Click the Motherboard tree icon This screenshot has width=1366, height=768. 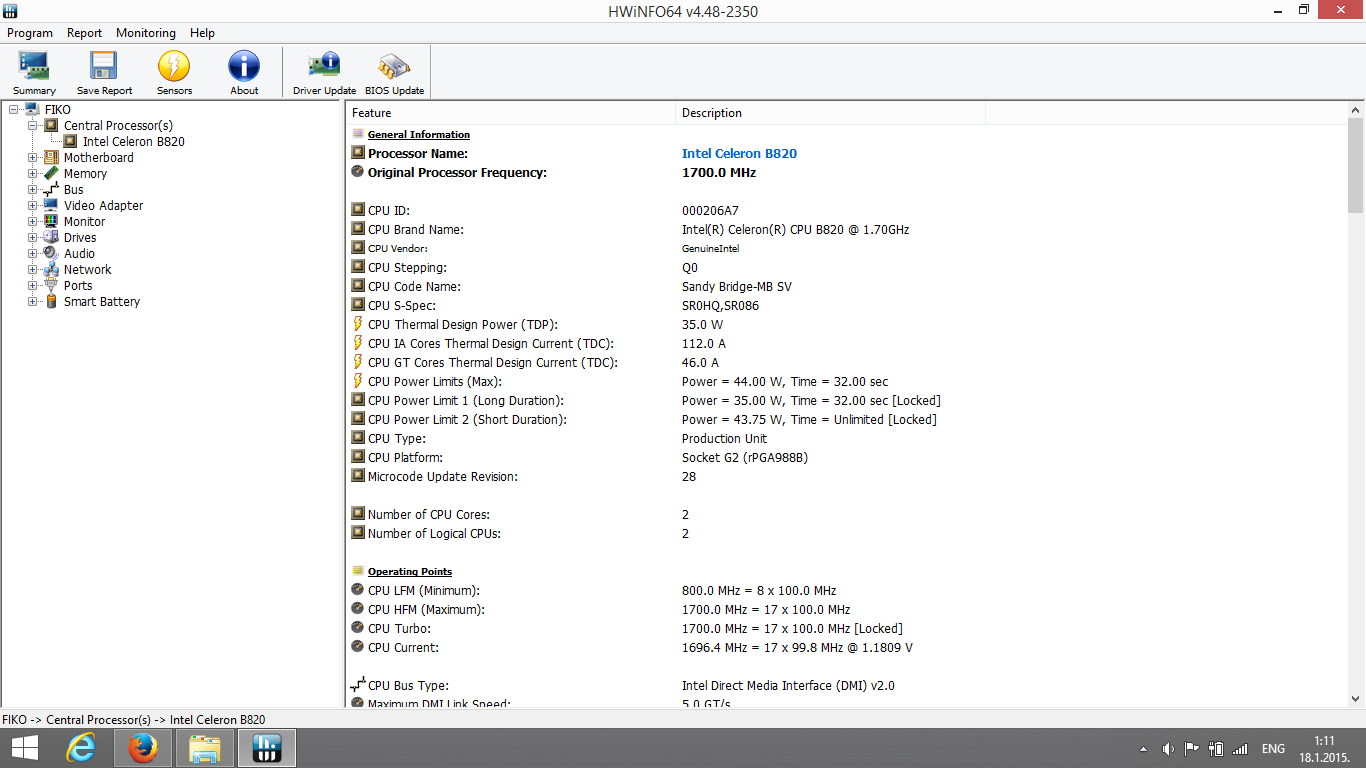51,158
